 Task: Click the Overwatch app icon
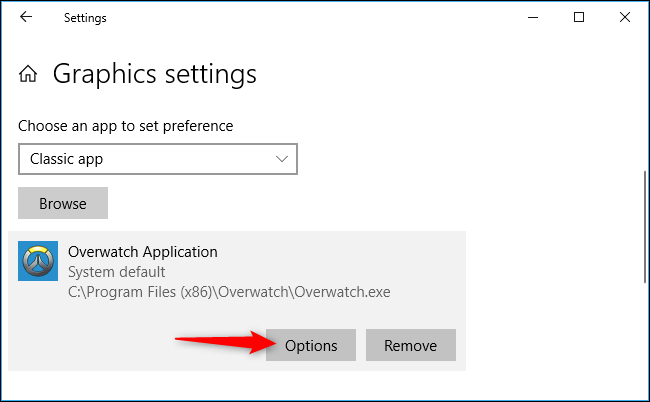(x=38, y=262)
